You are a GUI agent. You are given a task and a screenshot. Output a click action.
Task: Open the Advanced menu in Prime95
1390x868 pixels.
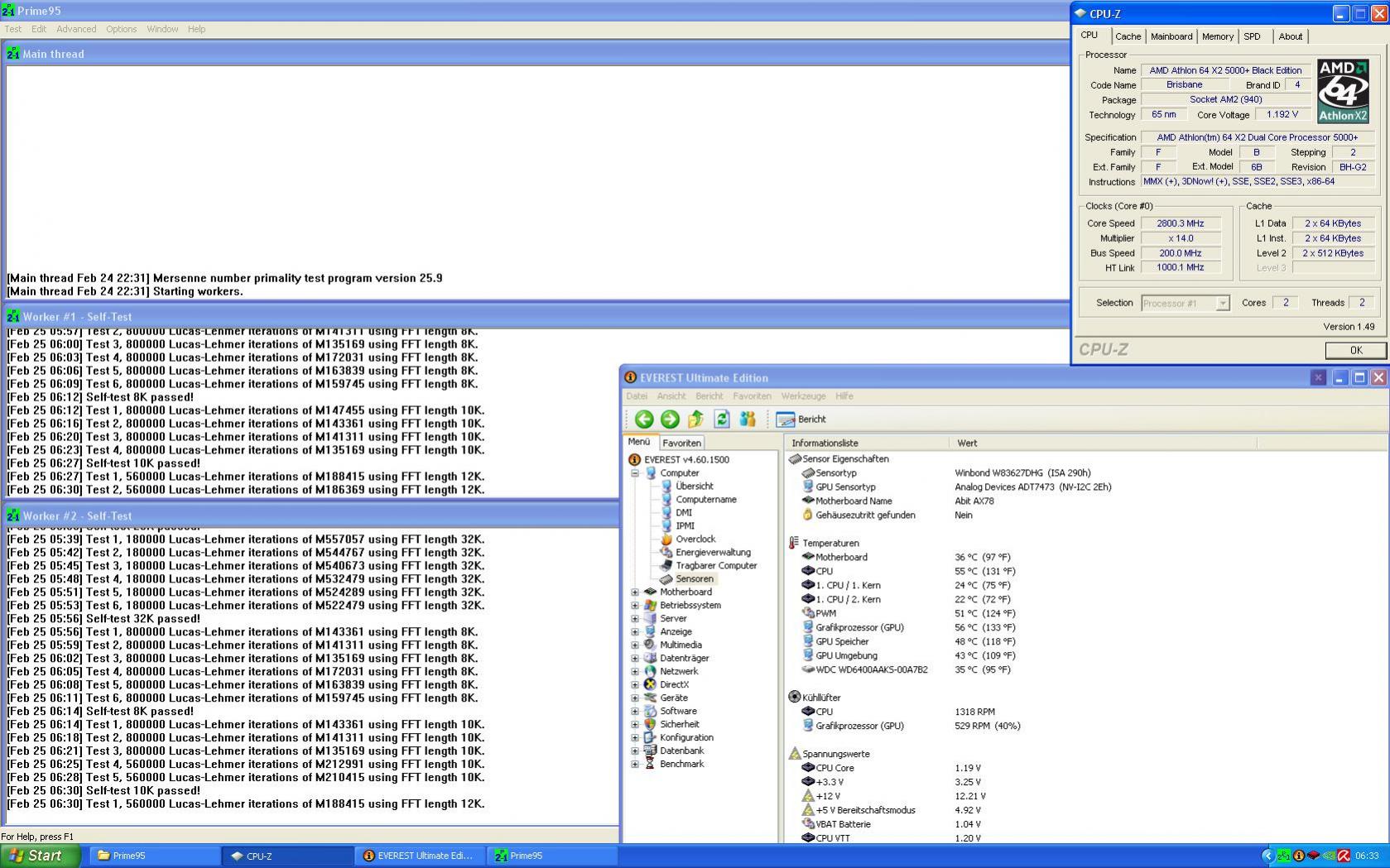point(76,29)
